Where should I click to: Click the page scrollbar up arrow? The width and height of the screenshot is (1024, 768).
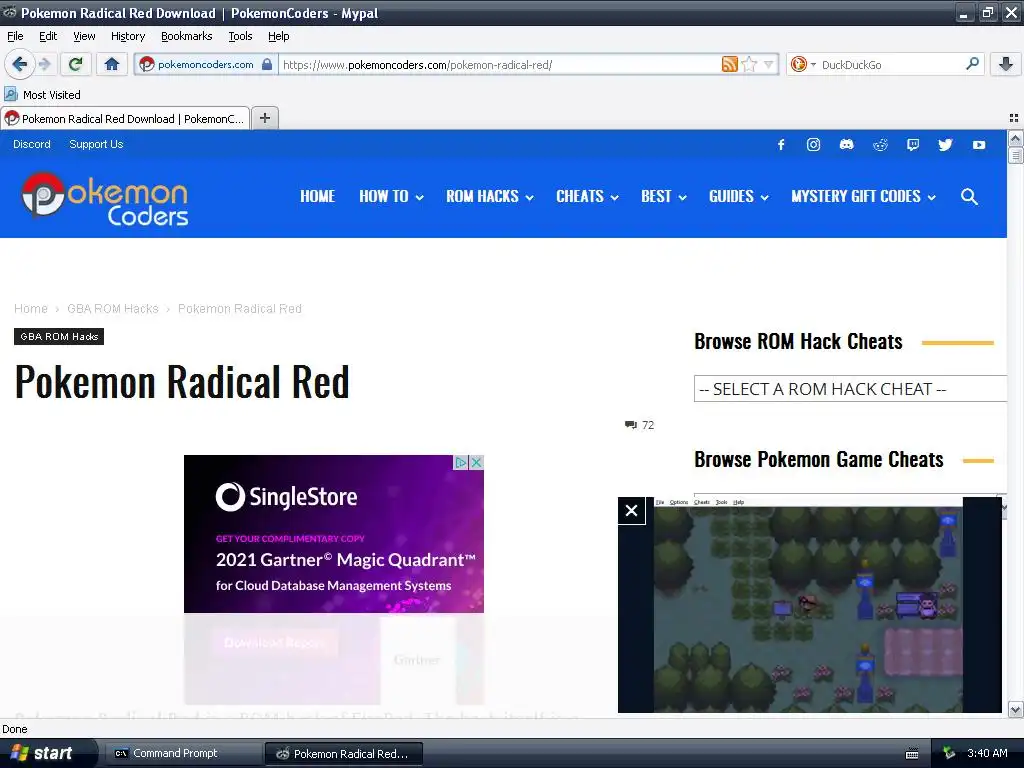[1015, 138]
